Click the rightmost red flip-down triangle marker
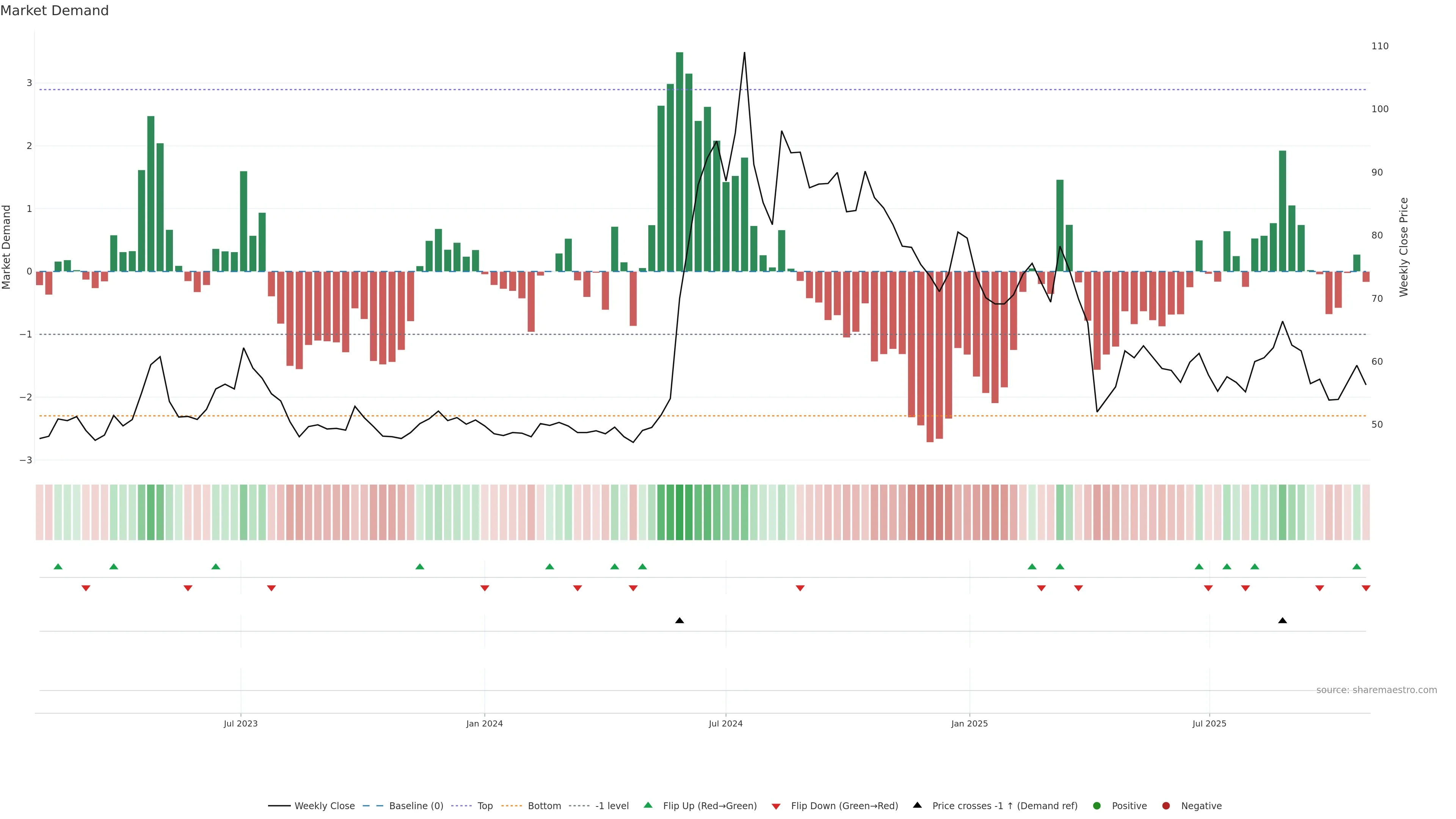The height and width of the screenshot is (819, 1456). 1365,588
